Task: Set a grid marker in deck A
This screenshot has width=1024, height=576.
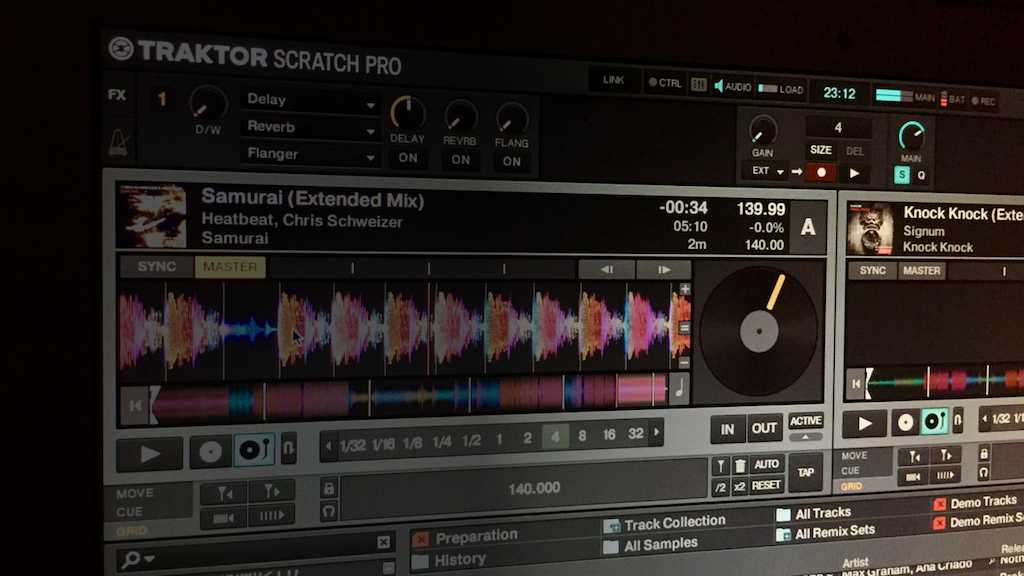Action: pos(720,466)
